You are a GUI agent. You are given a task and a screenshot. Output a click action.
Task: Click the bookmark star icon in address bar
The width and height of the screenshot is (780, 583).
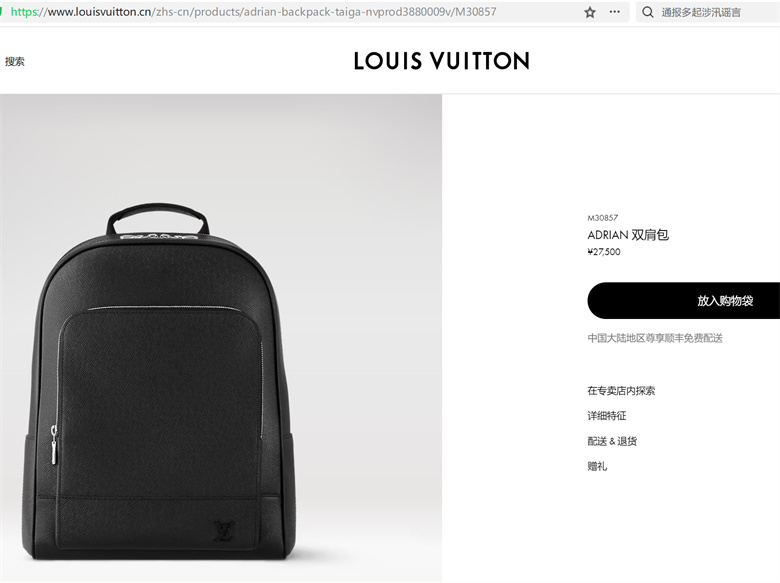(x=590, y=12)
